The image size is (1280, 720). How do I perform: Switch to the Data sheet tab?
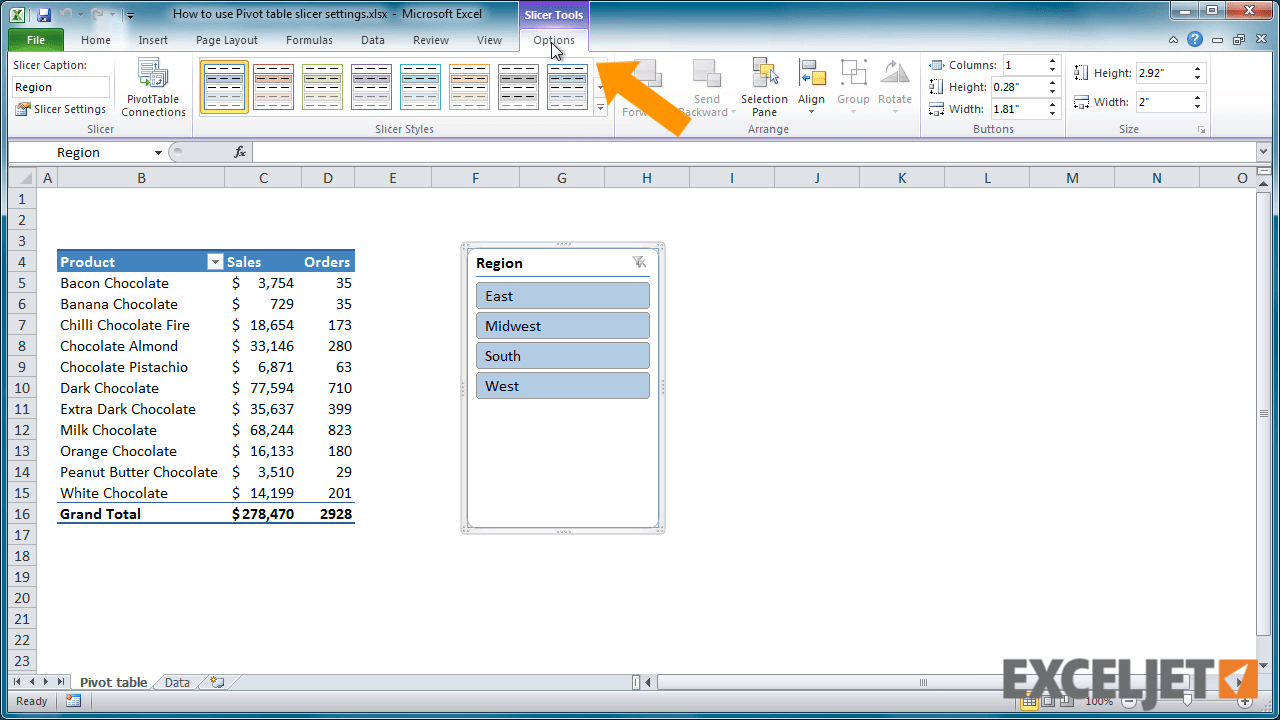click(x=176, y=682)
